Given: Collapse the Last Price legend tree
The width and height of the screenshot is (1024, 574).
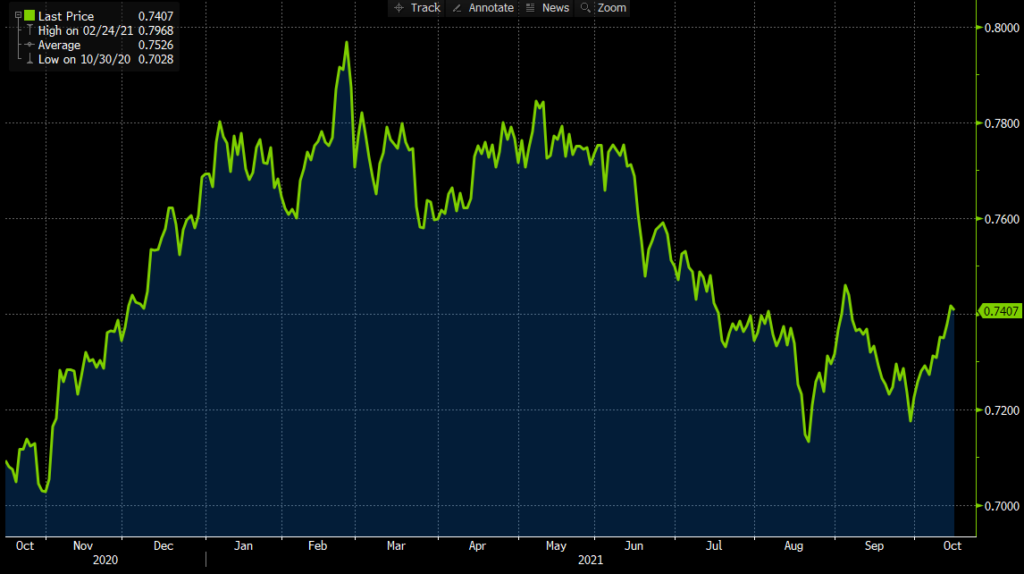Looking at the screenshot, I should 18,16.
